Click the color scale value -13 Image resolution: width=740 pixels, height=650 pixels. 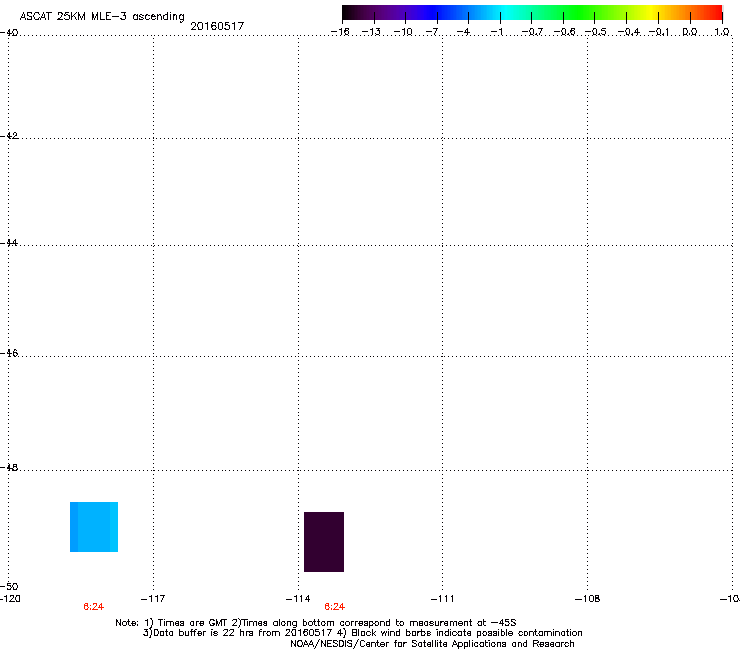pos(371,32)
